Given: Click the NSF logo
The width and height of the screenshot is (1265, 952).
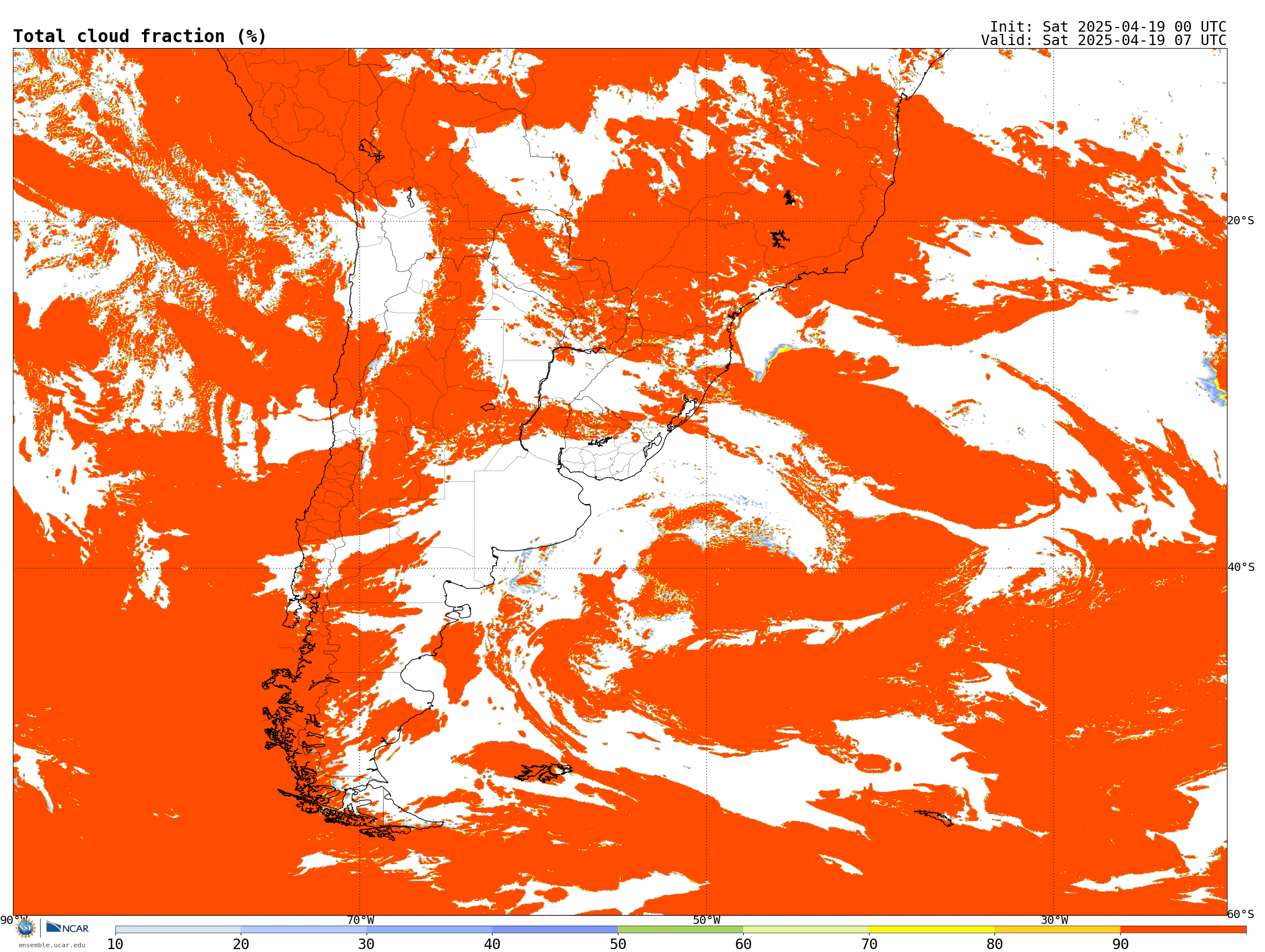Looking at the screenshot, I should (x=26, y=927).
